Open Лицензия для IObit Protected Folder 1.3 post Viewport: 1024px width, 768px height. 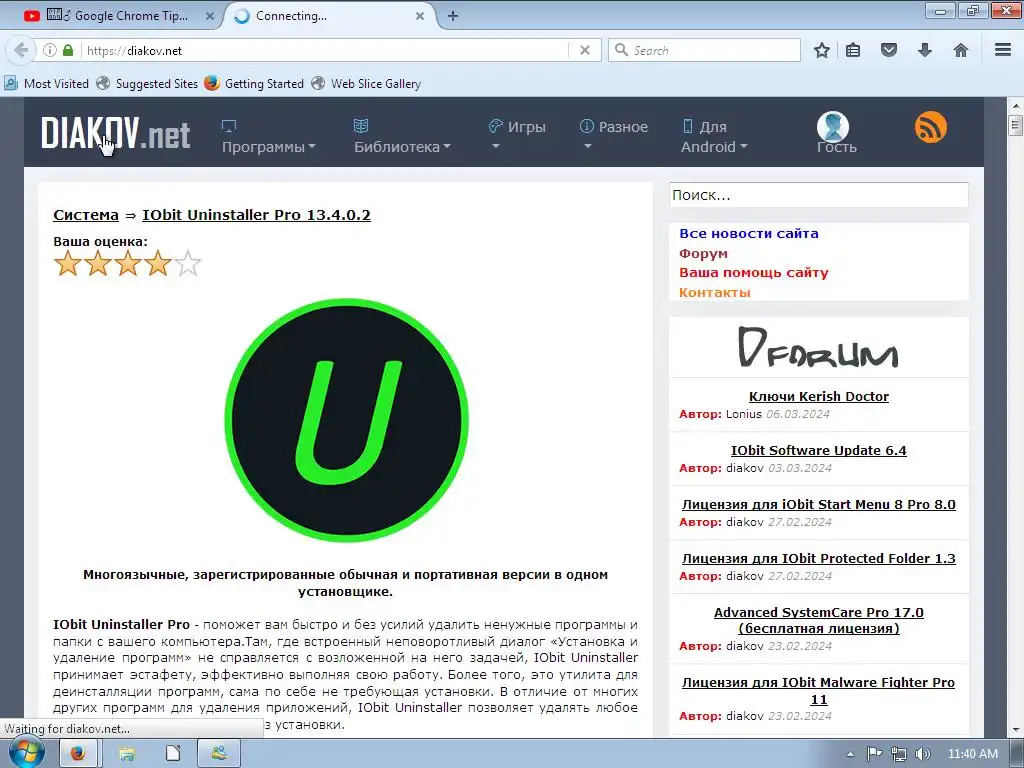[818, 559]
